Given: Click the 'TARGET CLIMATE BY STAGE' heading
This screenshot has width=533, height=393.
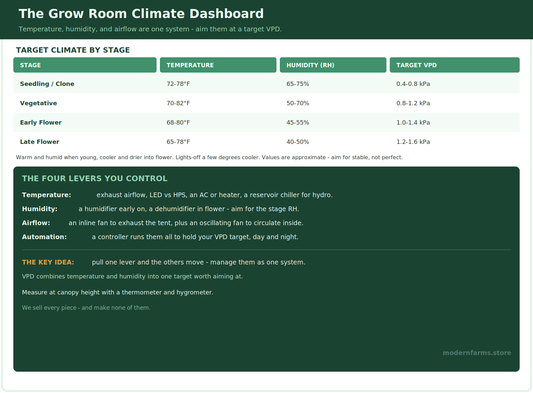Looking at the screenshot, I should (73, 50).
